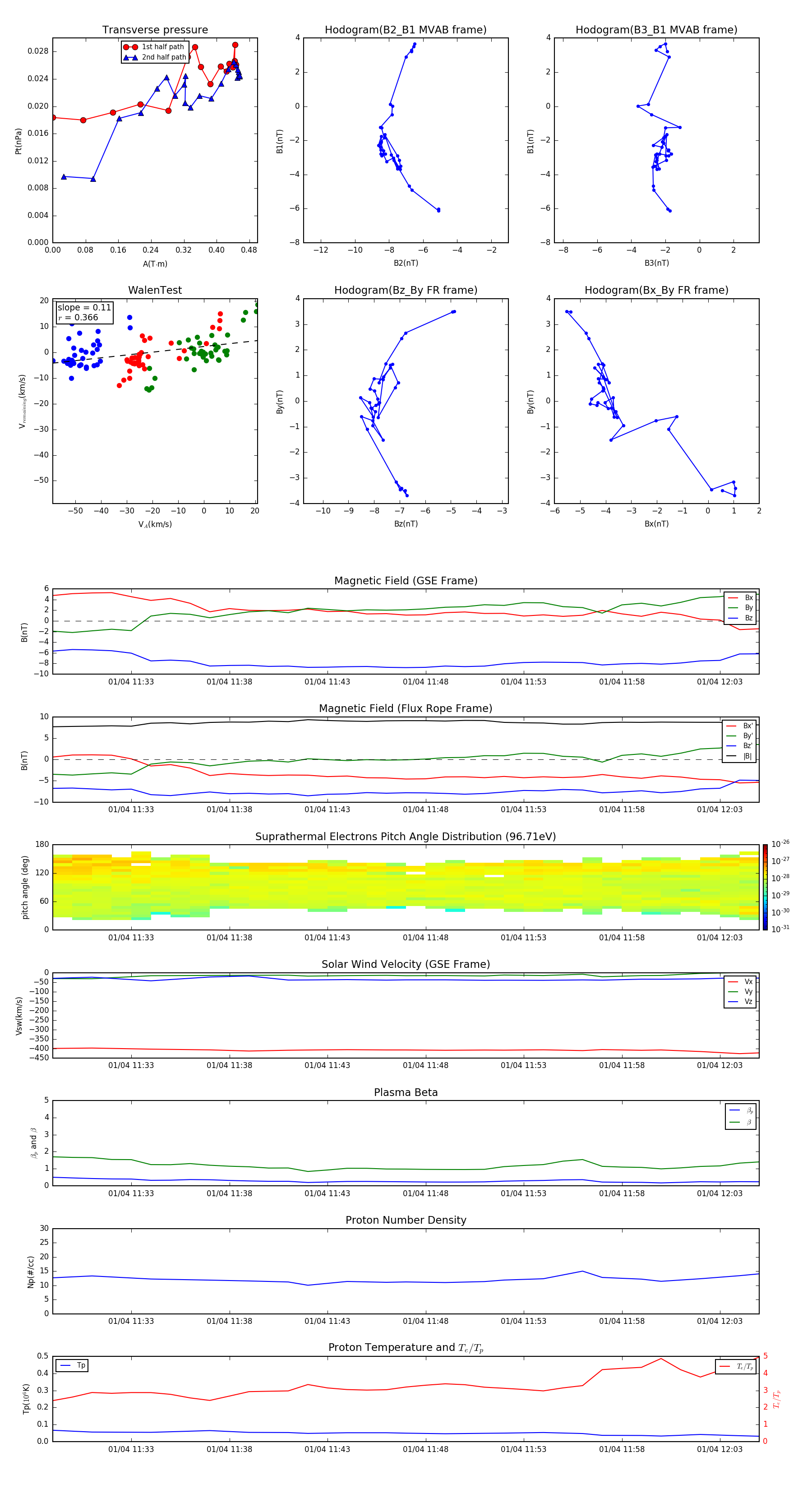This screenshot has width=812, height=1489.
Task: Click the 'slope = 0.11' annotation
Action: point(84,308)
